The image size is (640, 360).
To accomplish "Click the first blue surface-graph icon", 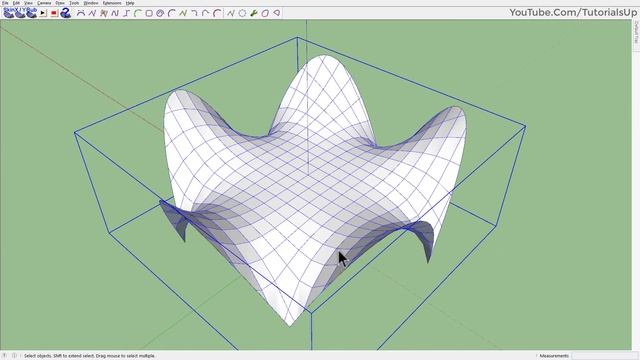I will coord(9,13).
